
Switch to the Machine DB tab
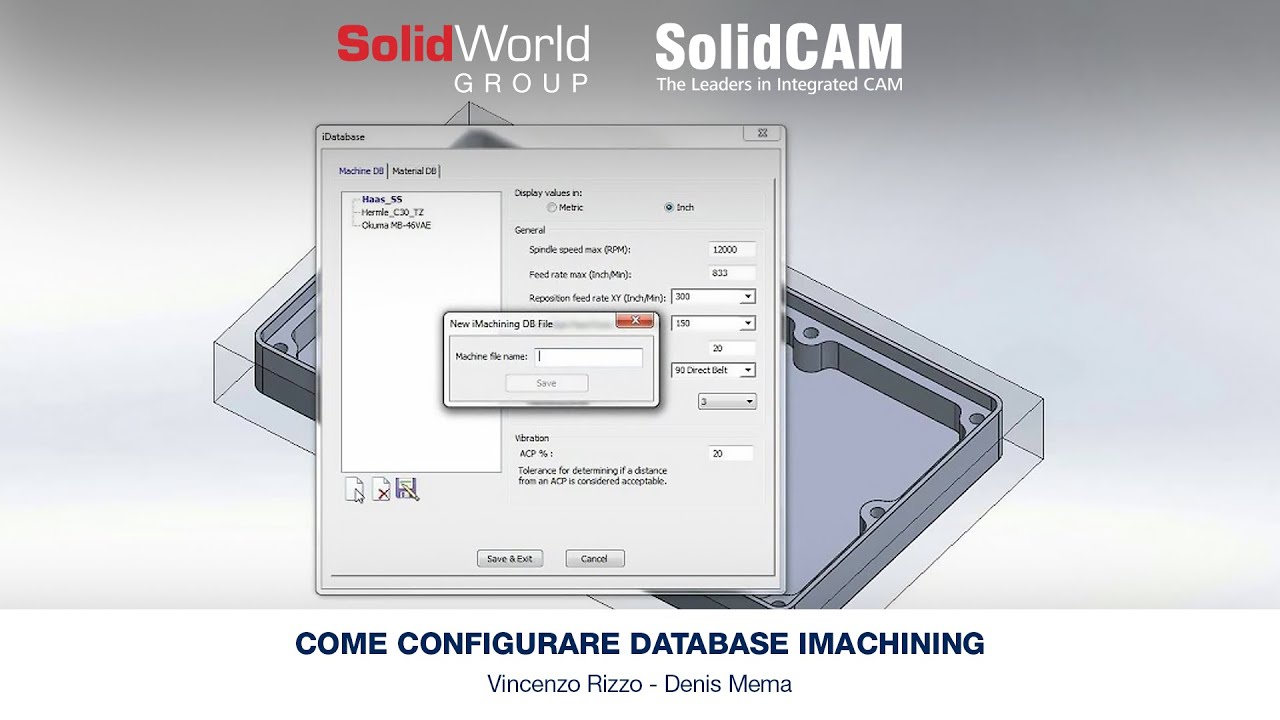(x=361, y=171)
